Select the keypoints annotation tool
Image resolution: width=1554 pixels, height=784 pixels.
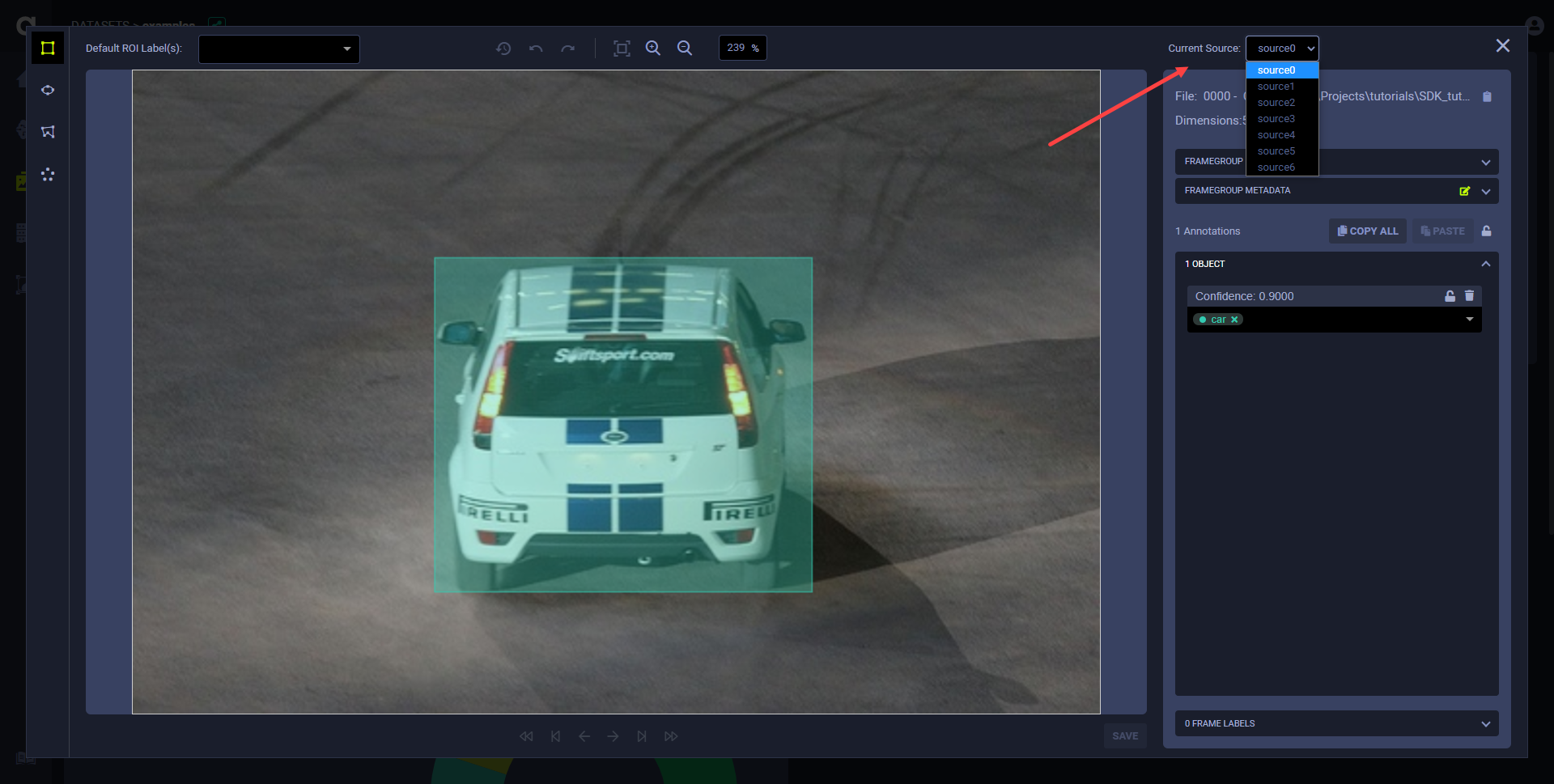tap(48, 174)
